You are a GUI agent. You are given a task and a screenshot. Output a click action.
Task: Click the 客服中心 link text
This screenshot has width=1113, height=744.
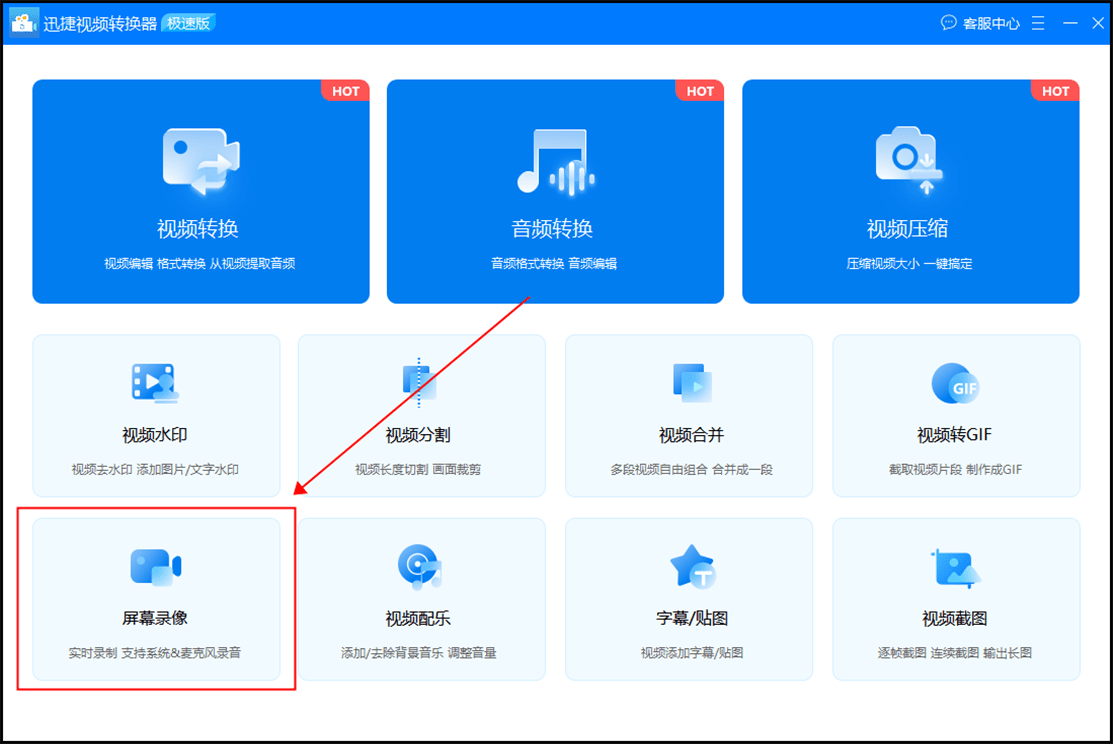pos(992,23)
